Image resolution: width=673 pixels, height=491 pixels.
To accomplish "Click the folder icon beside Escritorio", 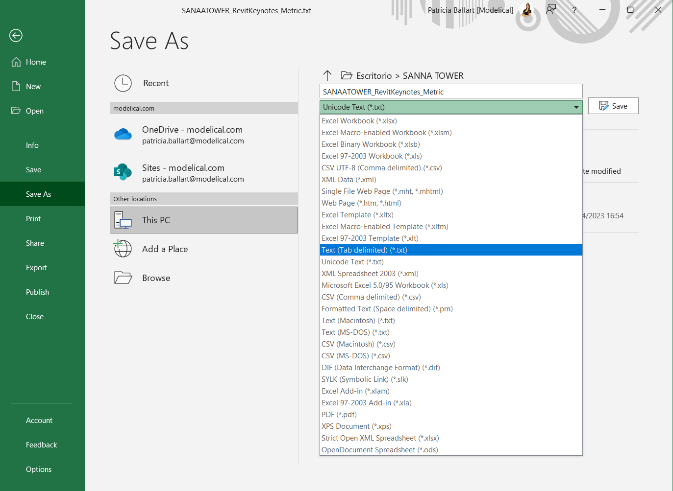I will 346,76.
